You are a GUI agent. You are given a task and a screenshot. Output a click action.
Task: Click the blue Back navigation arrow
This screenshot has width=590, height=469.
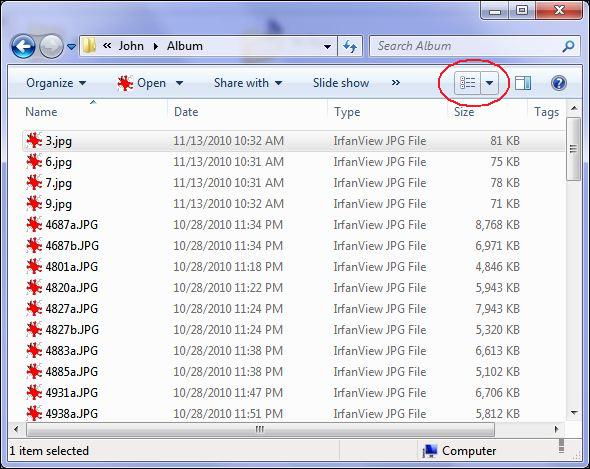23,46
